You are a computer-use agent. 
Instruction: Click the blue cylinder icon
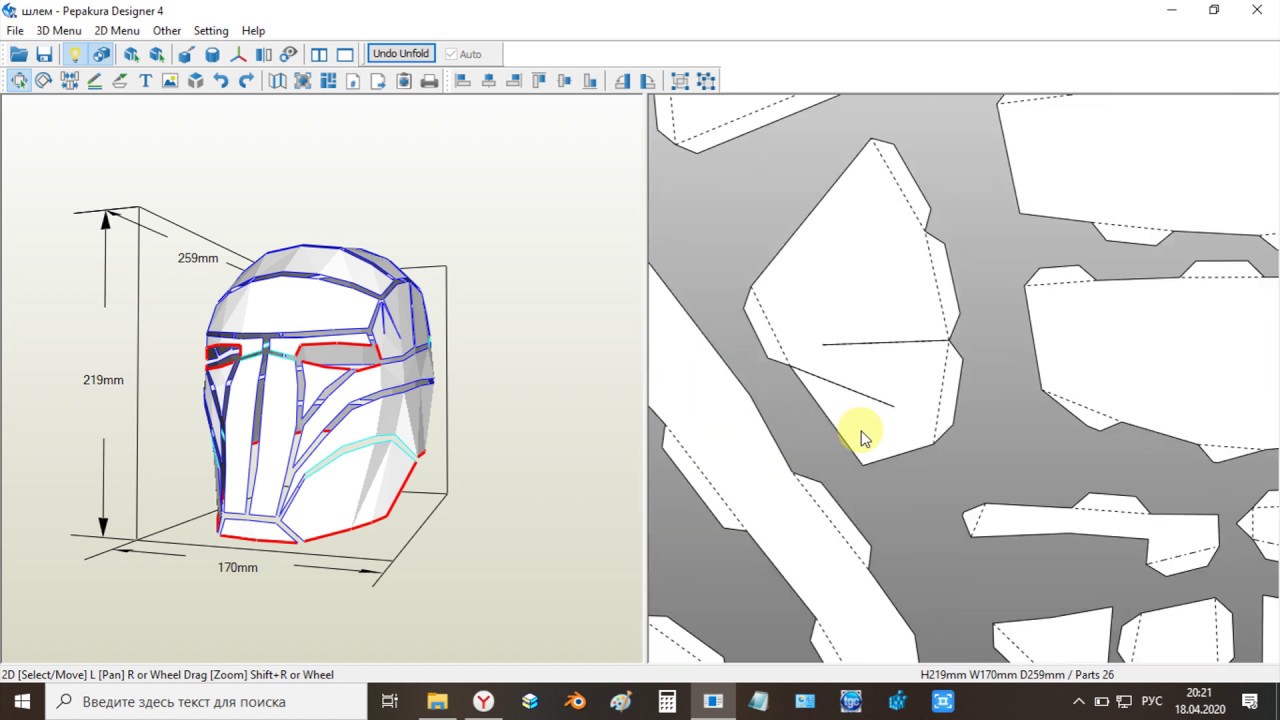point(213,54)
